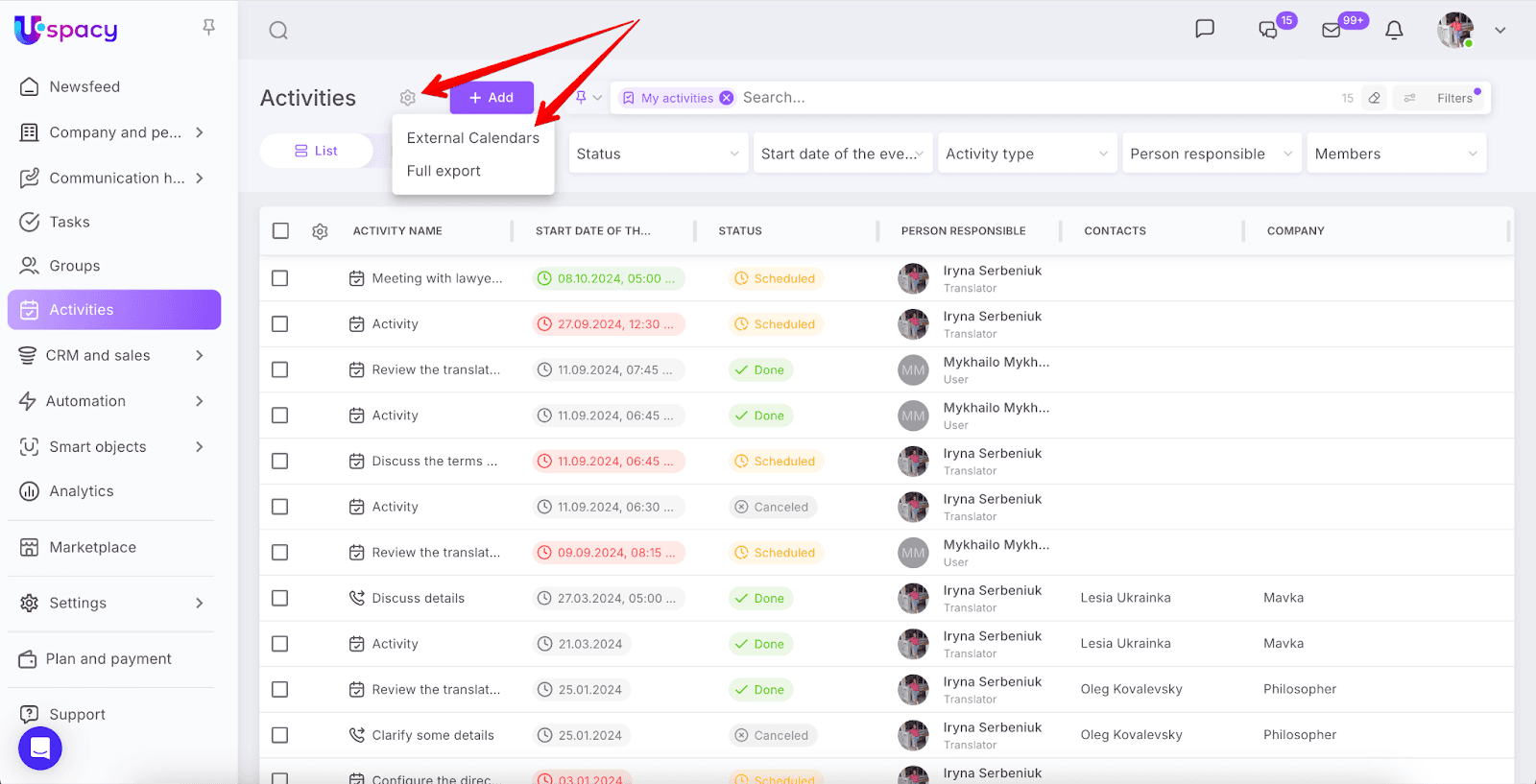Expand the Activity type dropdown
The image size is (1536, 784).
pyautogui.click(x=1025, y=154)
